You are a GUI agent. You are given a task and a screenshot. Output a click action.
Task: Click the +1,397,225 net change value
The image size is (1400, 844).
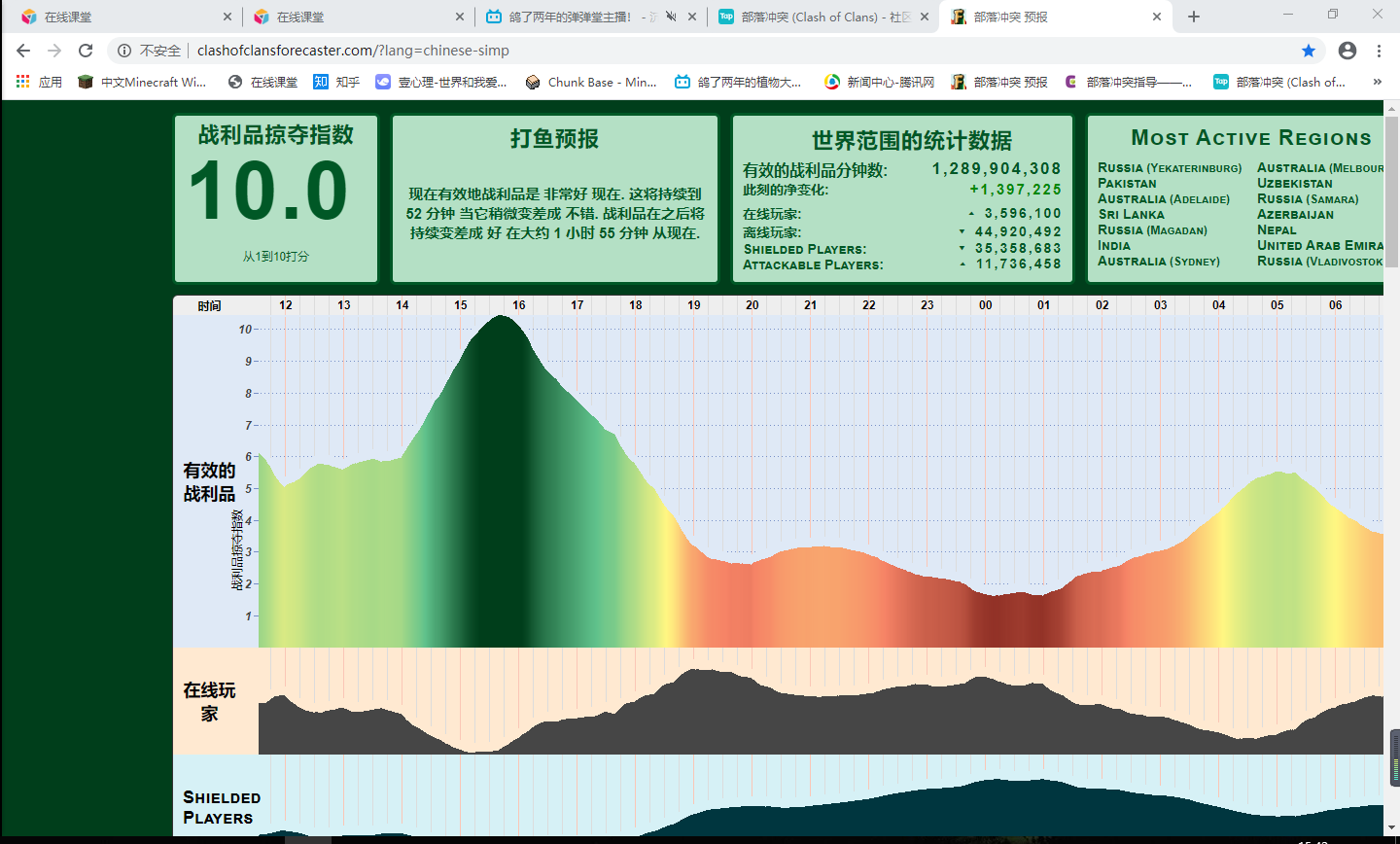(1015, 190)
